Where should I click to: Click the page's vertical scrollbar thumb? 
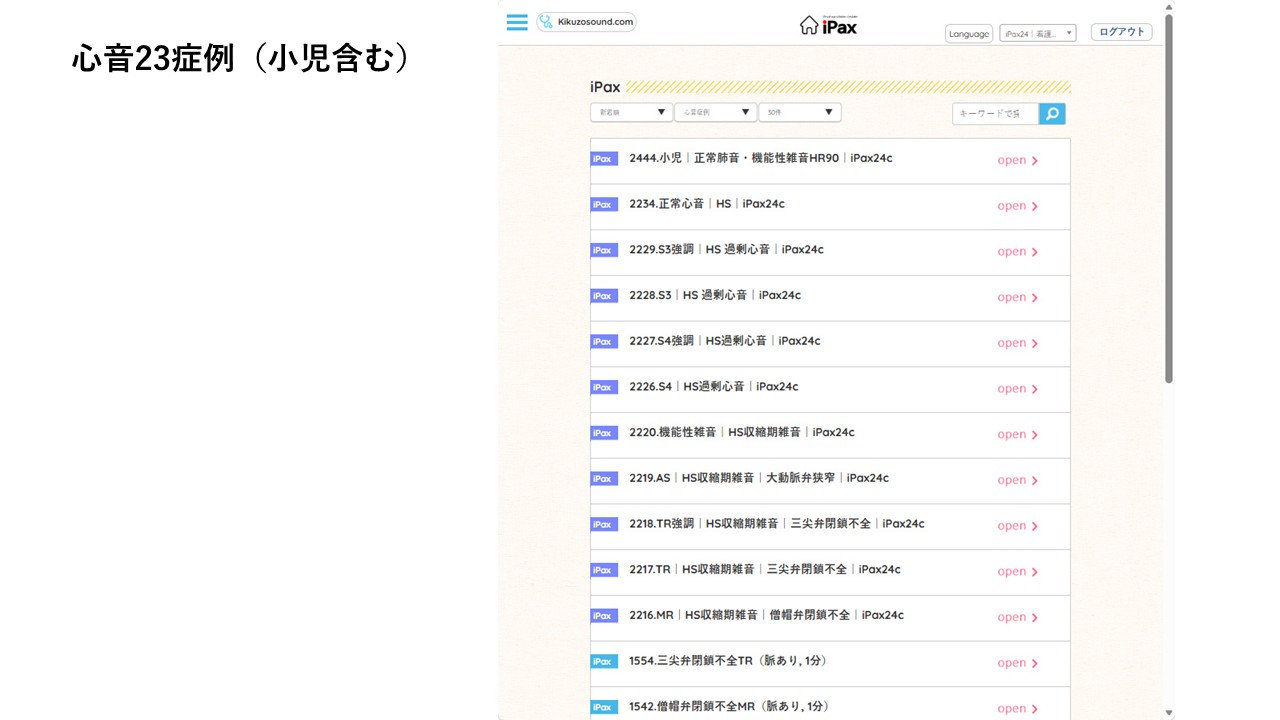click(1168, 200)
